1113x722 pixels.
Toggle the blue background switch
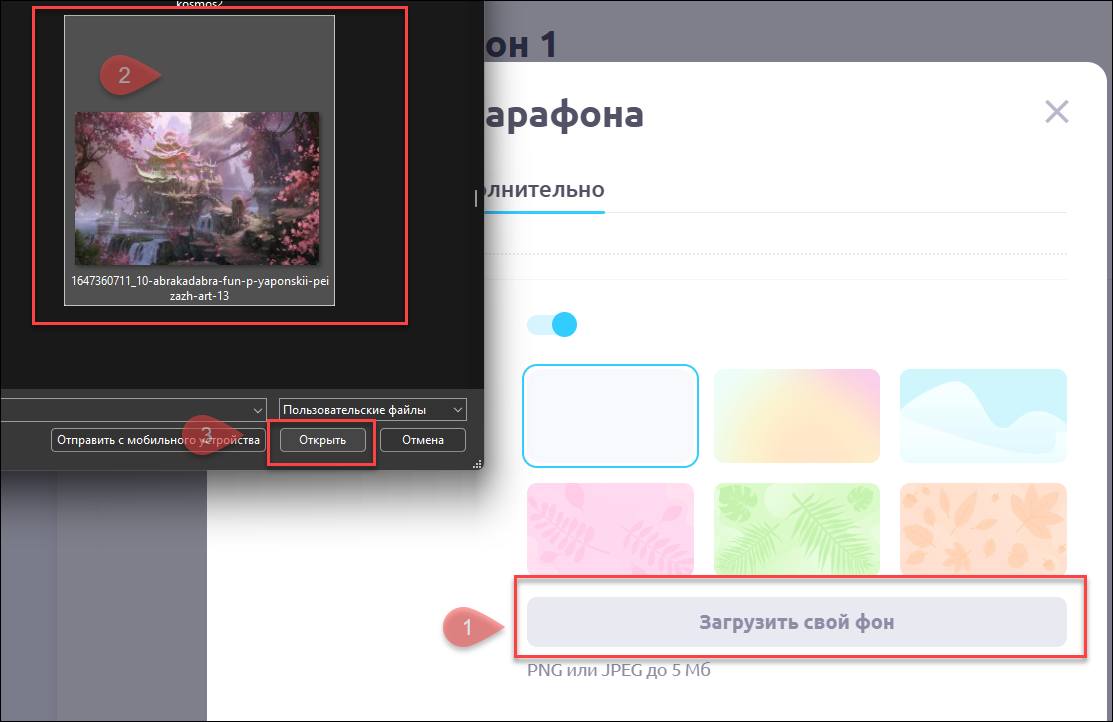click(552, 324)
